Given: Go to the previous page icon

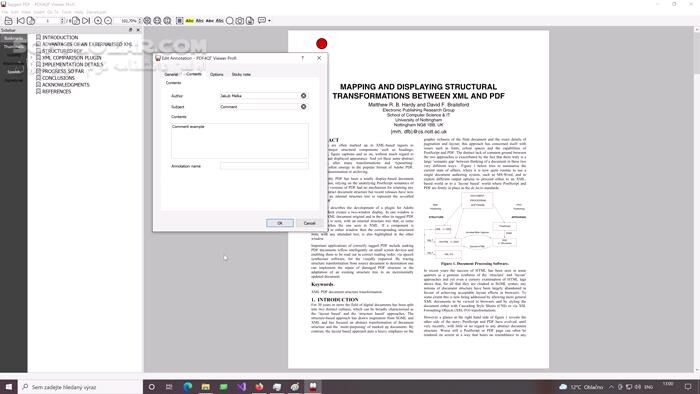Looking at the screenshot, I should click(x=30, y=21).
